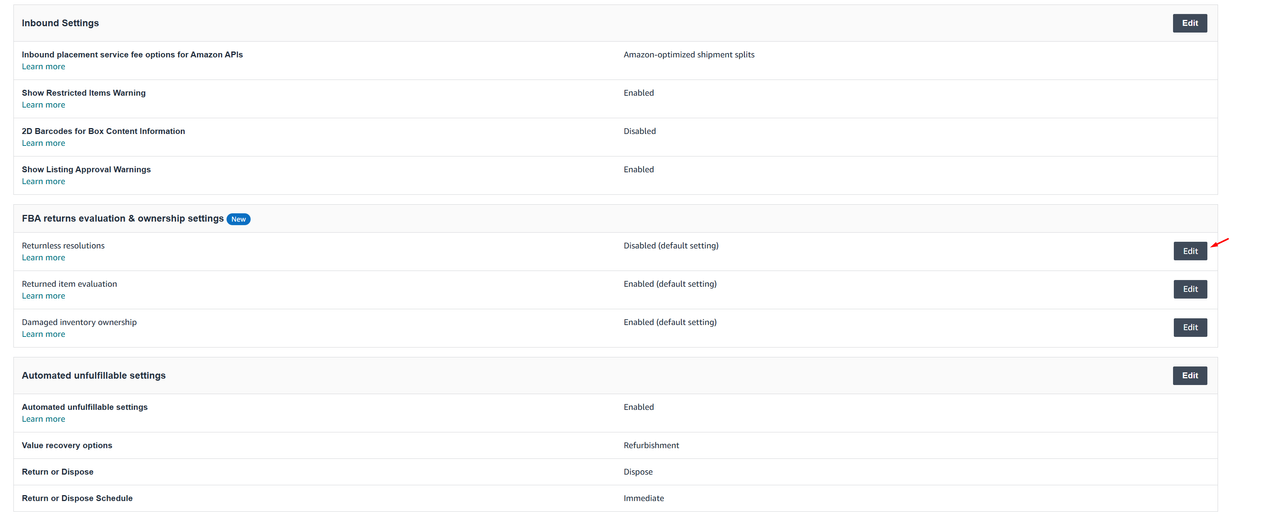The height and width of the screenshot is (519, 1280).
Task: Learn more about Show Listing Approval Warnings
Action: [x=43, y=181]
